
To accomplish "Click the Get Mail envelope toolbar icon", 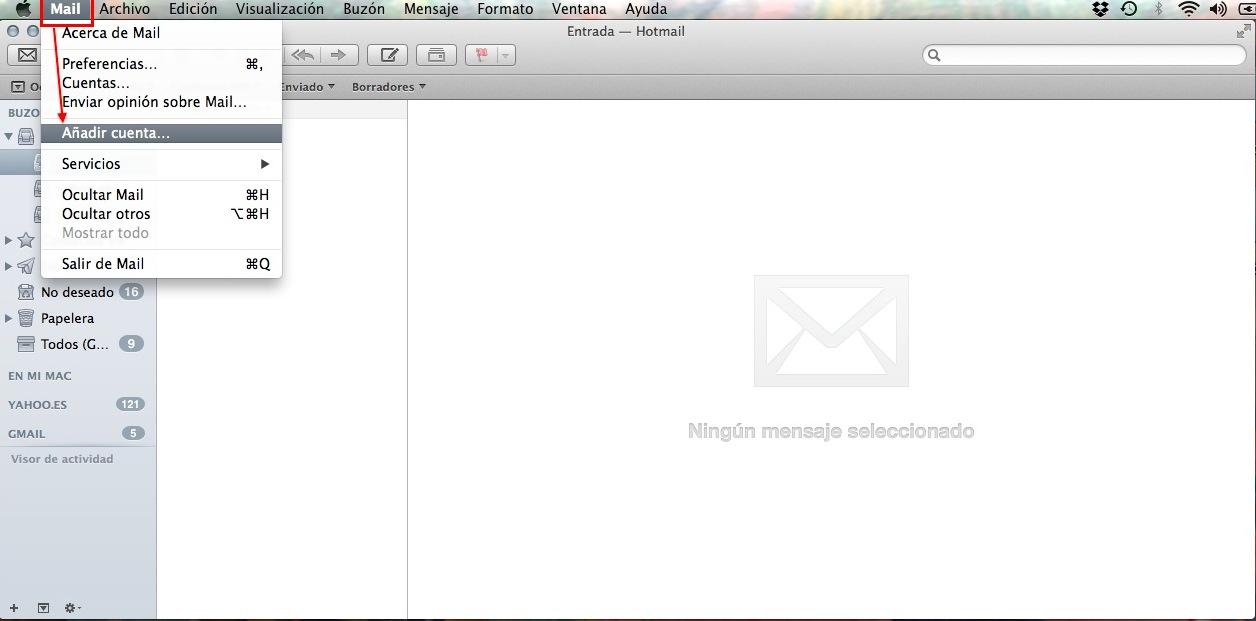I will (27, 55).
